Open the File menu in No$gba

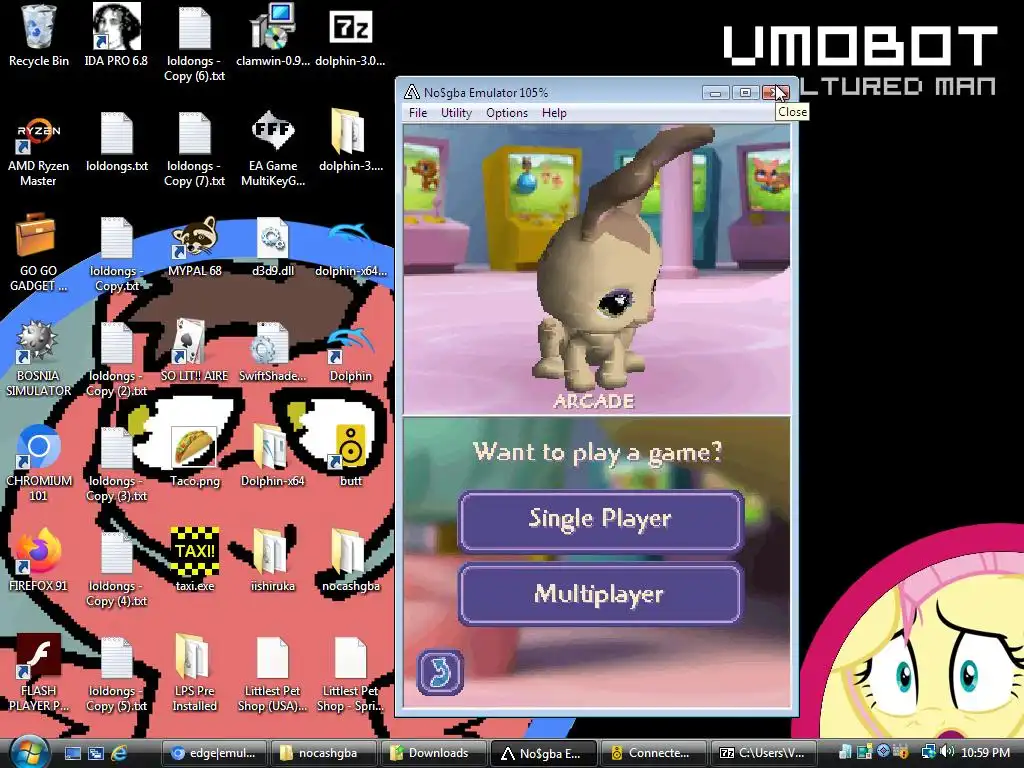pos(417,112)
